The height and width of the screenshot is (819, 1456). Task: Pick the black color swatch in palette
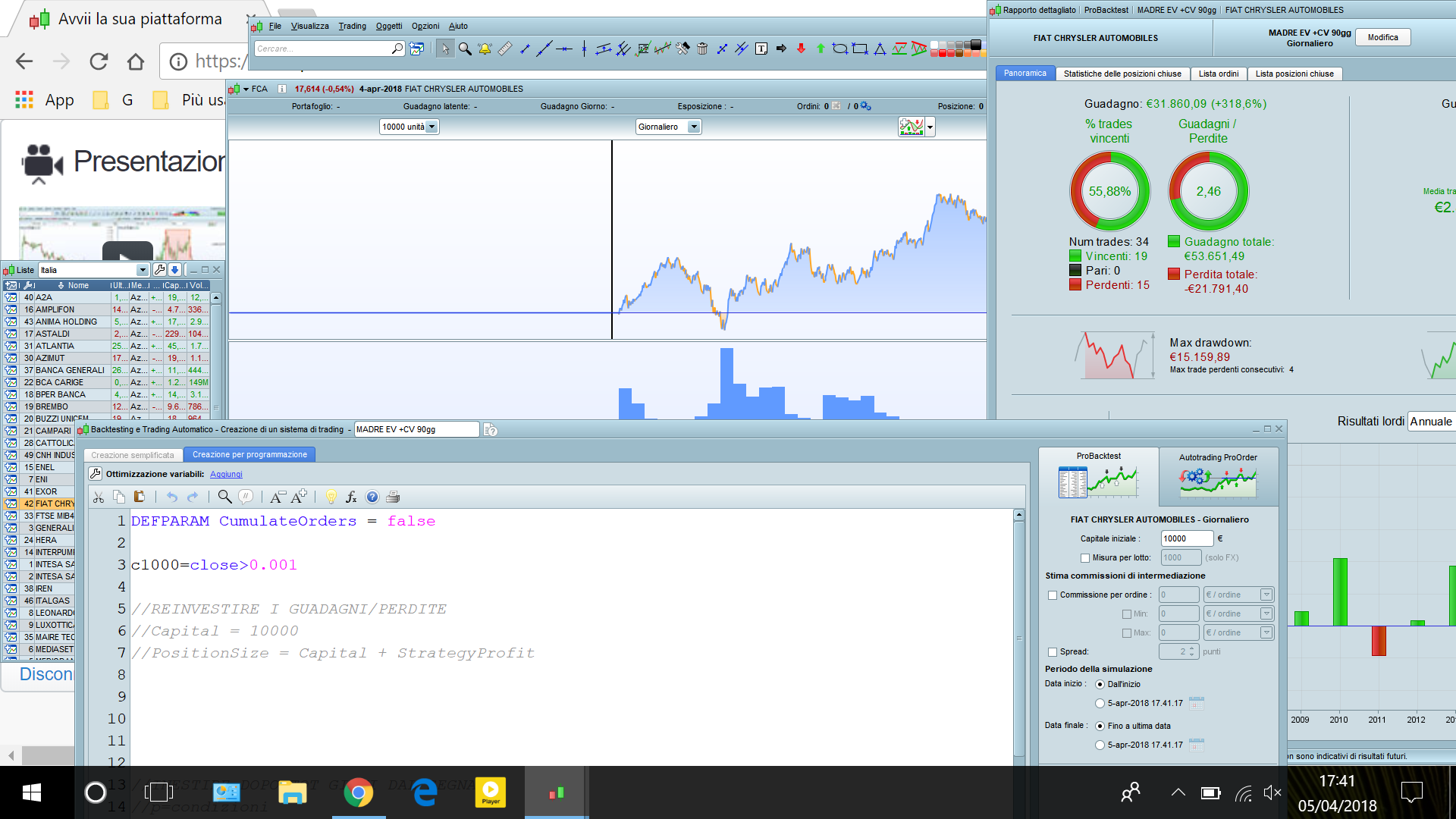[976, 44]
